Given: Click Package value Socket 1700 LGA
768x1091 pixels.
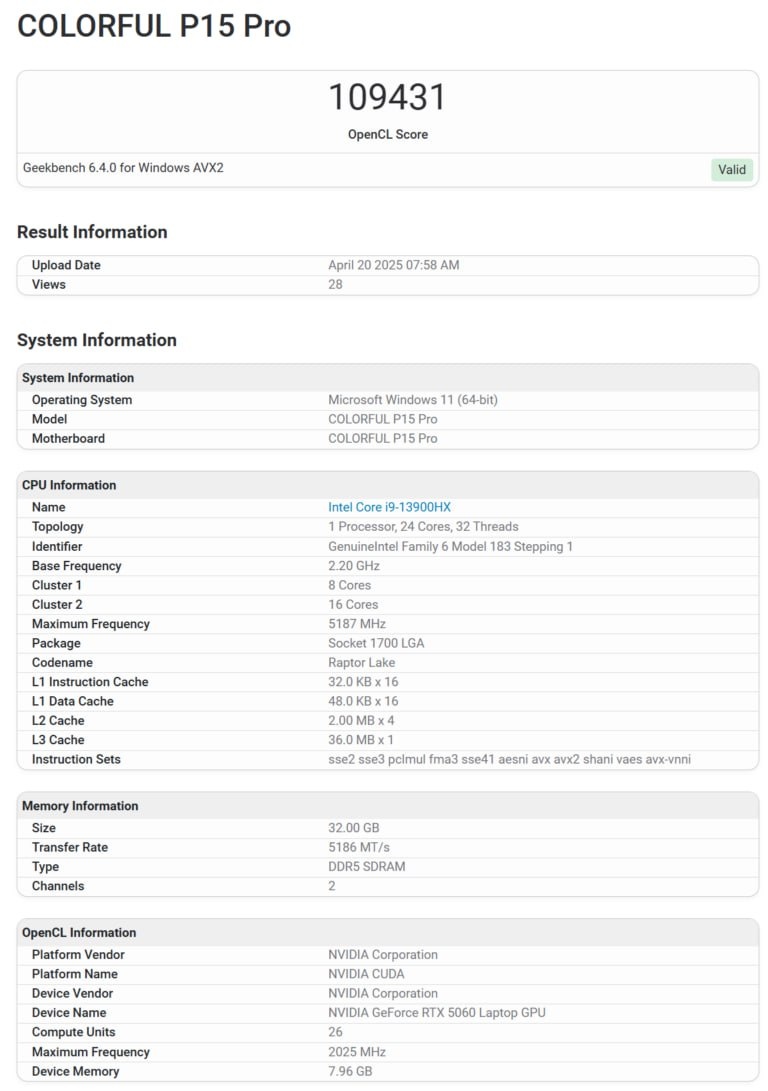Looking at the screenshot, I should (x=376, y=644).
